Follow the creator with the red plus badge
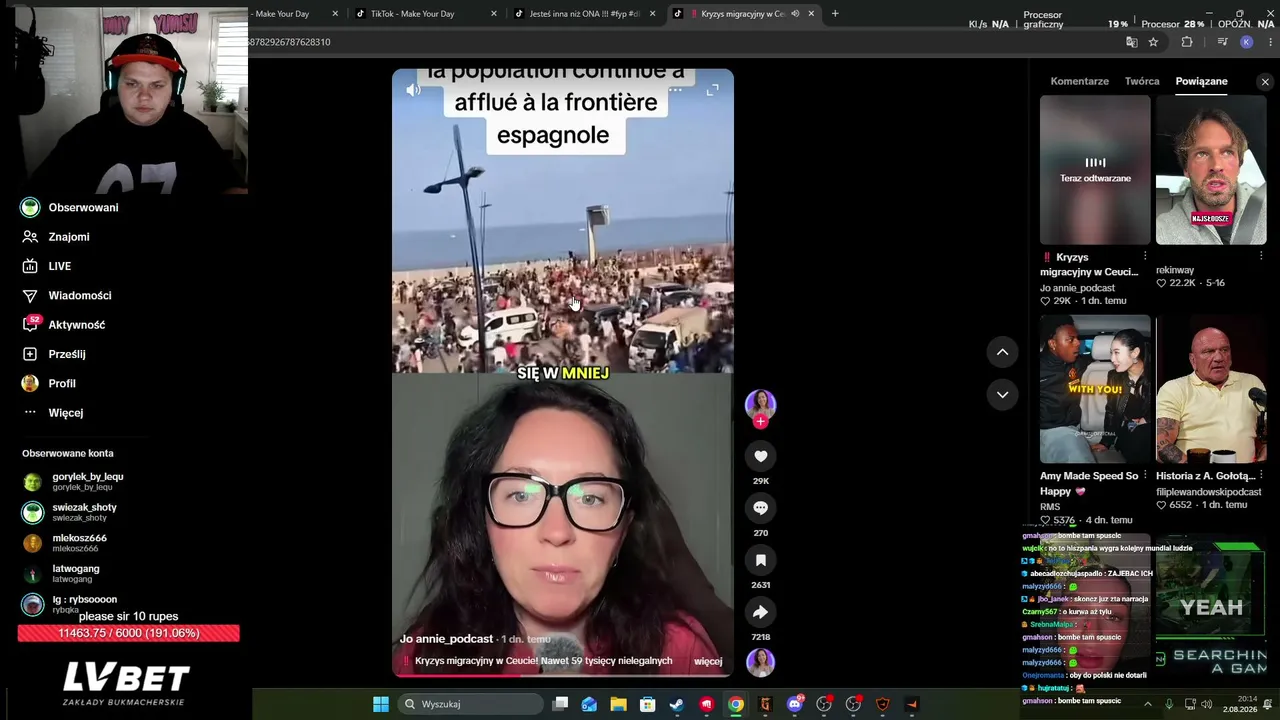The height and width of the screenshot is (720, 1280). (760, 421)
